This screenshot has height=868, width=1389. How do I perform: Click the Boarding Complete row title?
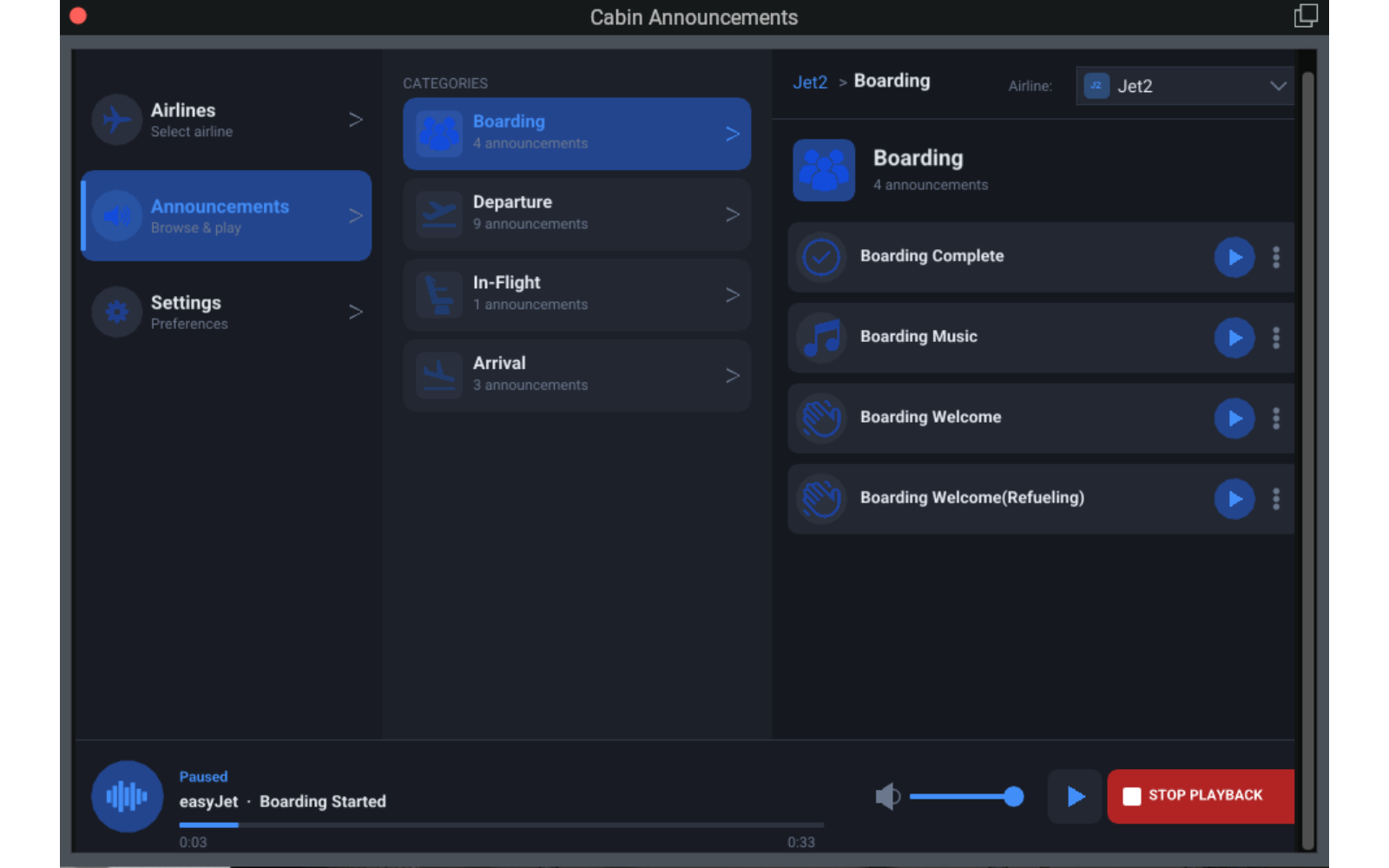point(931,256)
